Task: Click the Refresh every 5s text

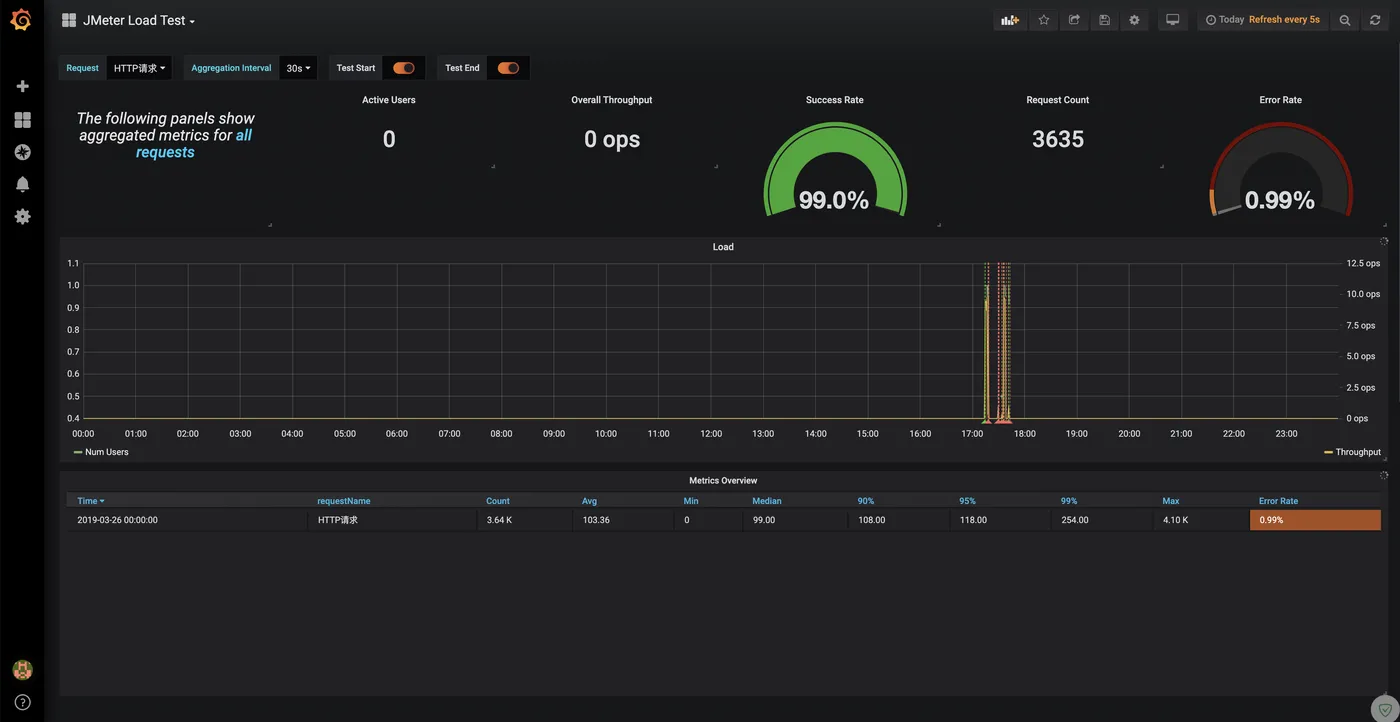Action: click(1284, 20)
